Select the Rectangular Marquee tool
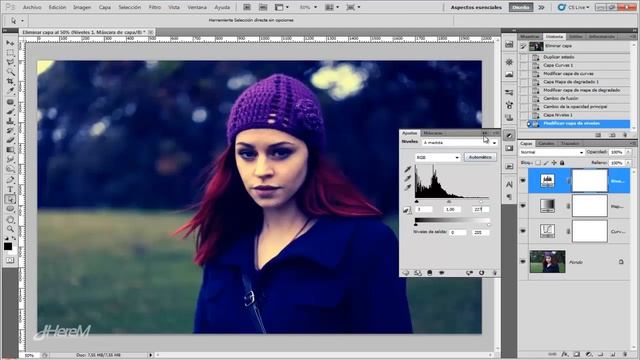The height and width of the screenshot is (360, 640). (10, 53)
